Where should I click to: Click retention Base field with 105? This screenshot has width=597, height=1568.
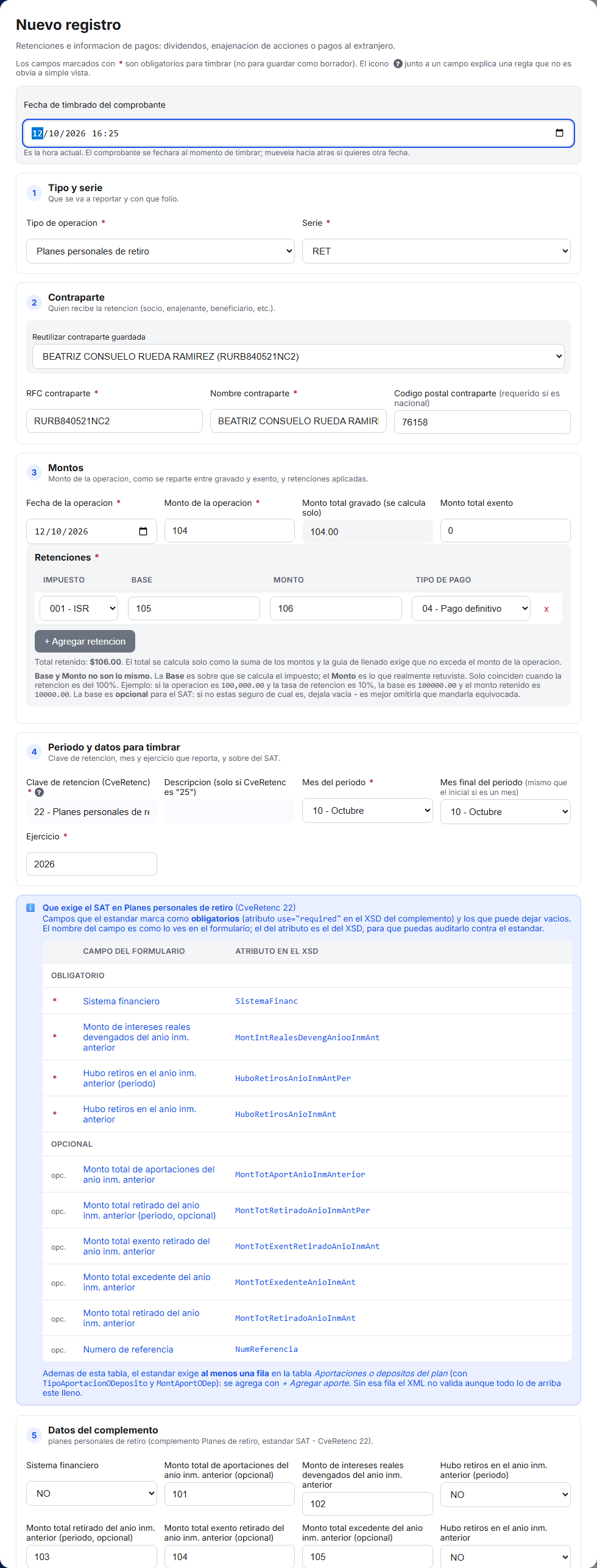[x=194, y=608]
